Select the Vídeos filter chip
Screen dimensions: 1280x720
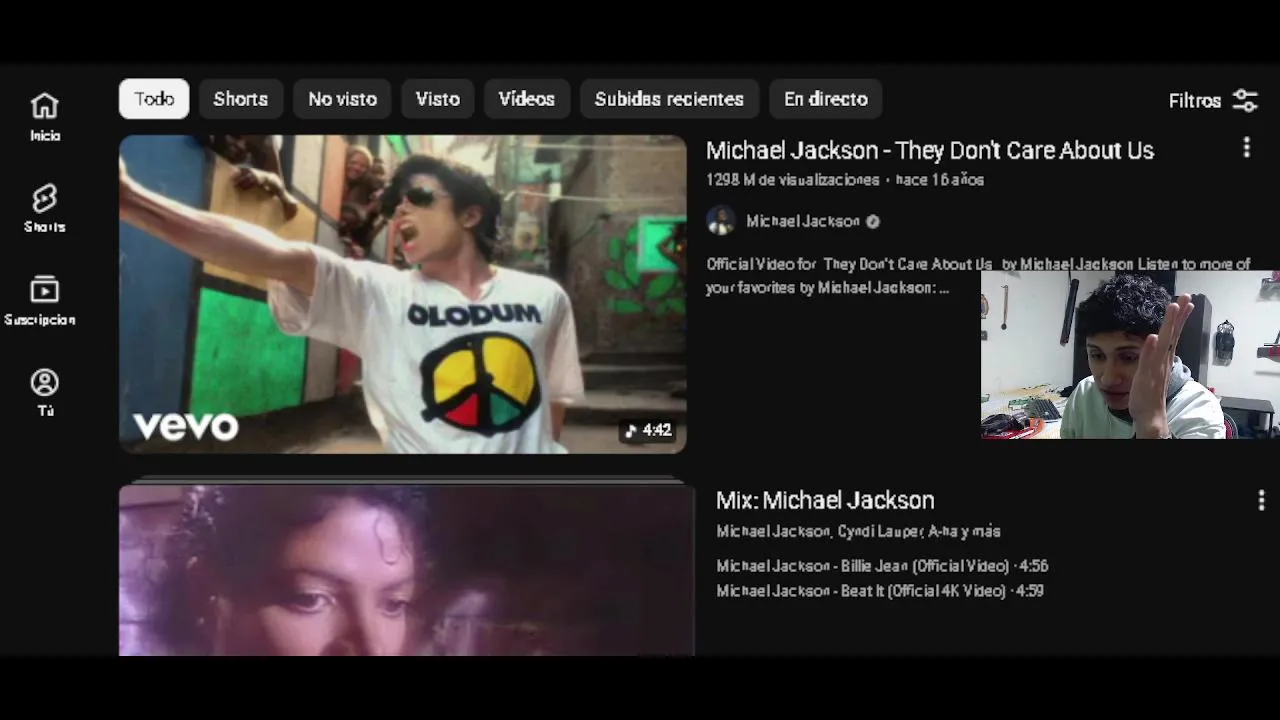point(526,99)
